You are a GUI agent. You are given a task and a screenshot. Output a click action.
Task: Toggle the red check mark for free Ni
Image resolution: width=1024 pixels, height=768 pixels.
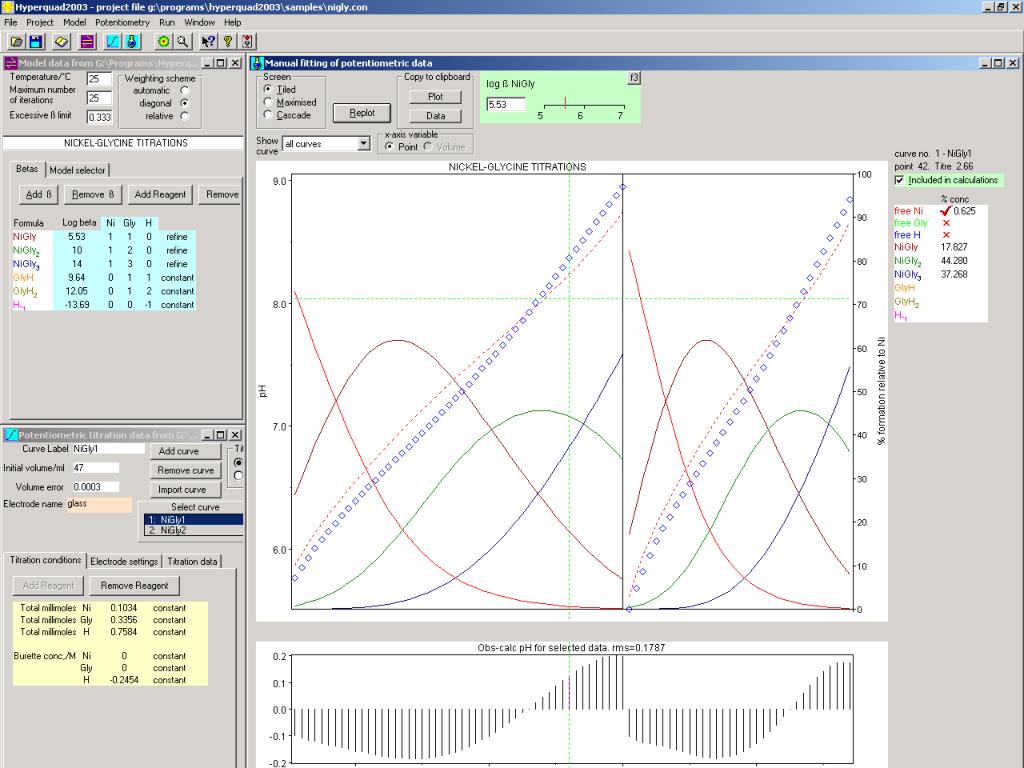(946, 210)
